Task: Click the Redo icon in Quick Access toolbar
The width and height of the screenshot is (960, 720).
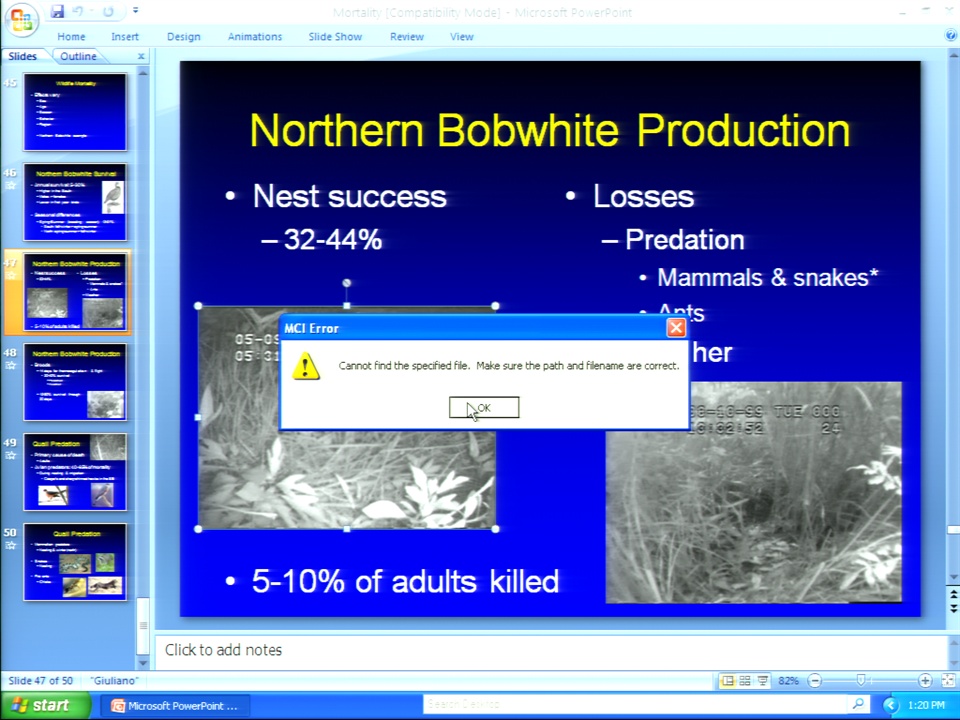Action: [x=108, y=11]
